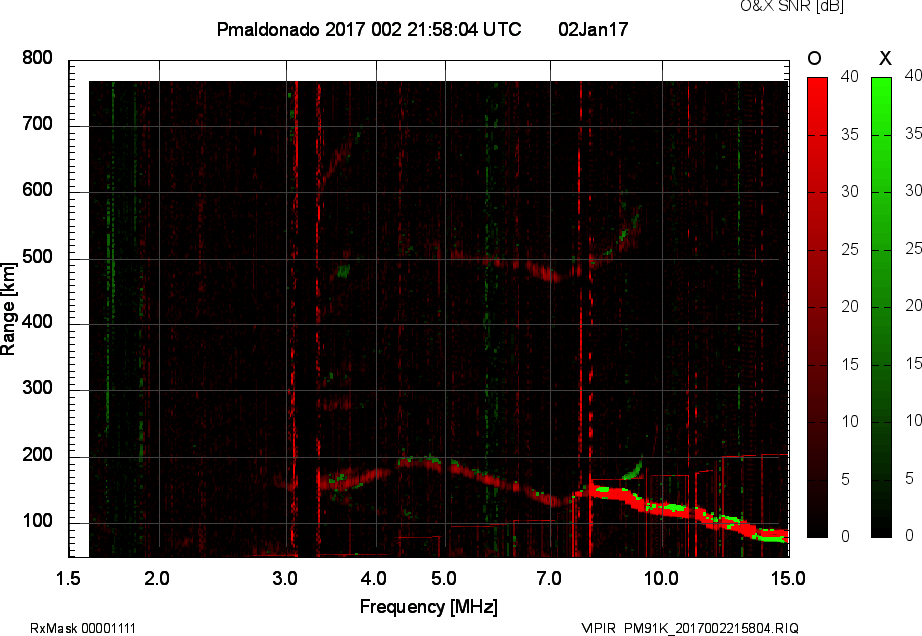Click the 5.0 frequency axis label
The height and width of the screenshot is (636, 922).
pyautogui.click(x=444, y=578)
